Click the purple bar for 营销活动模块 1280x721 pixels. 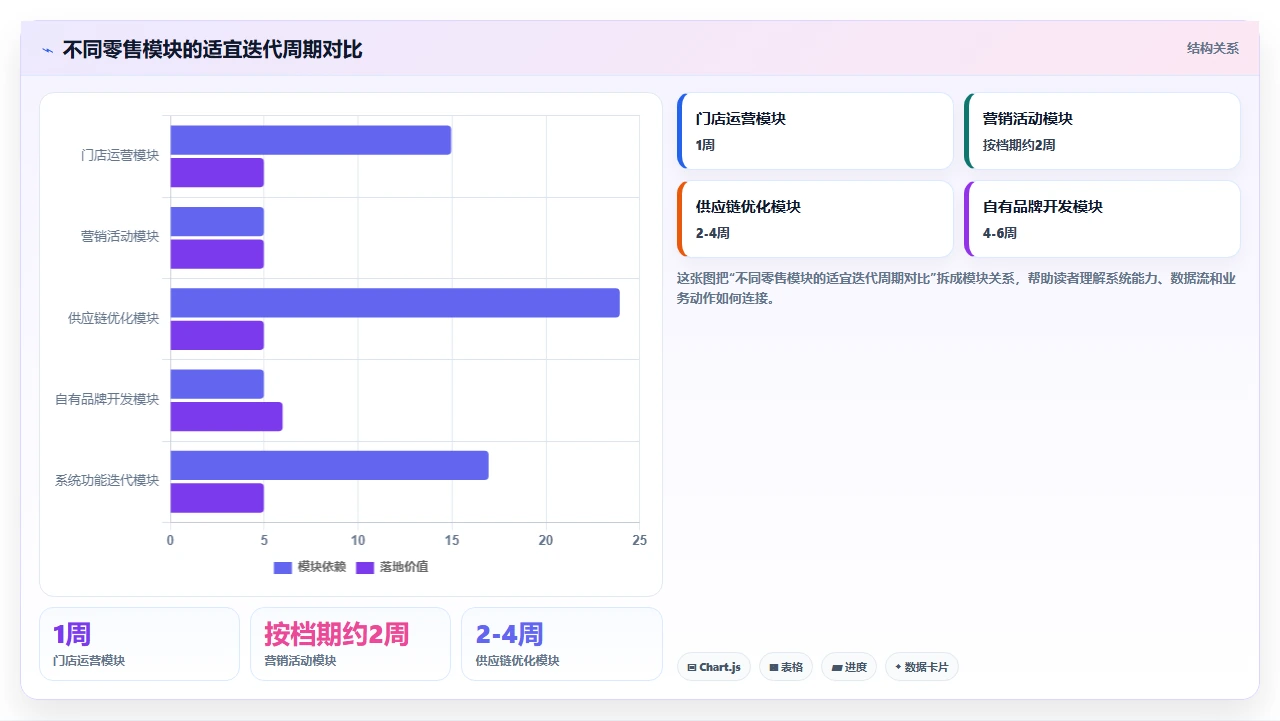coord(217,254)
